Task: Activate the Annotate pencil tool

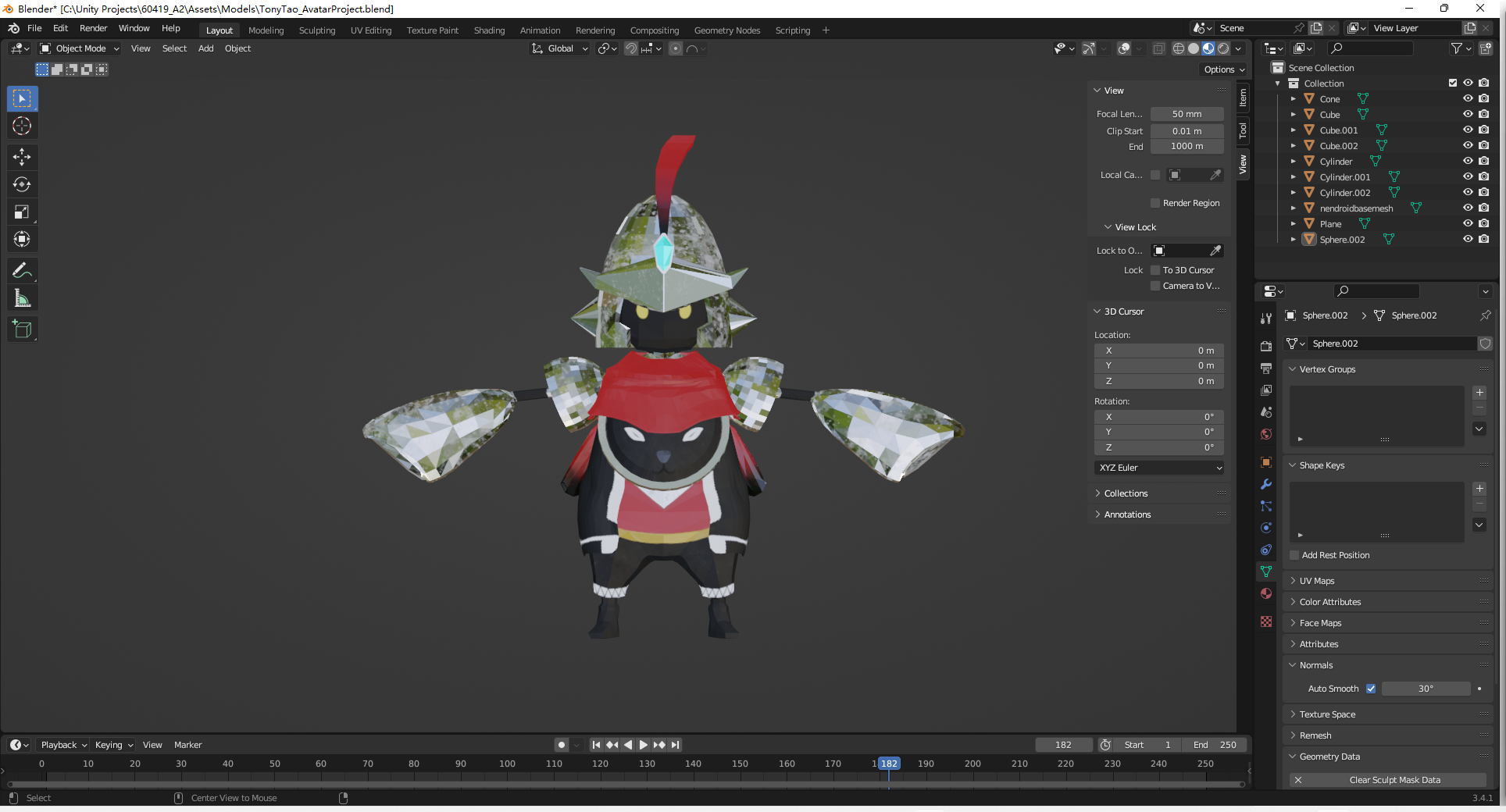Action: pos(22,271)
